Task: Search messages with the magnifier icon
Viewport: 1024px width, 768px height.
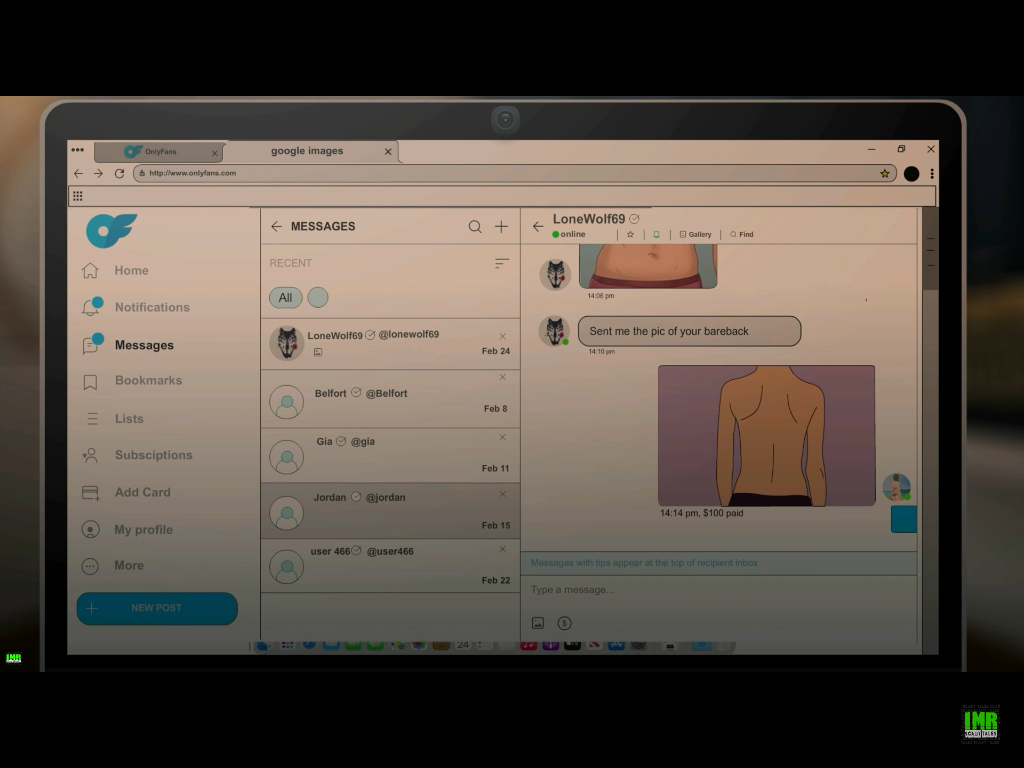Action: [475, 227]
